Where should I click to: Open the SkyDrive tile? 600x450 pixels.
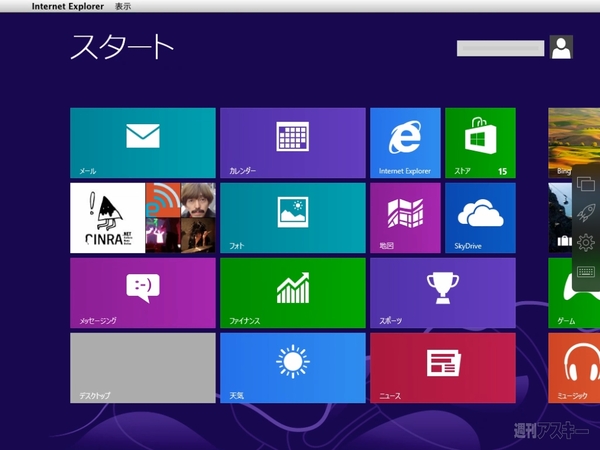pyautogui.click(x=480, y=218)
